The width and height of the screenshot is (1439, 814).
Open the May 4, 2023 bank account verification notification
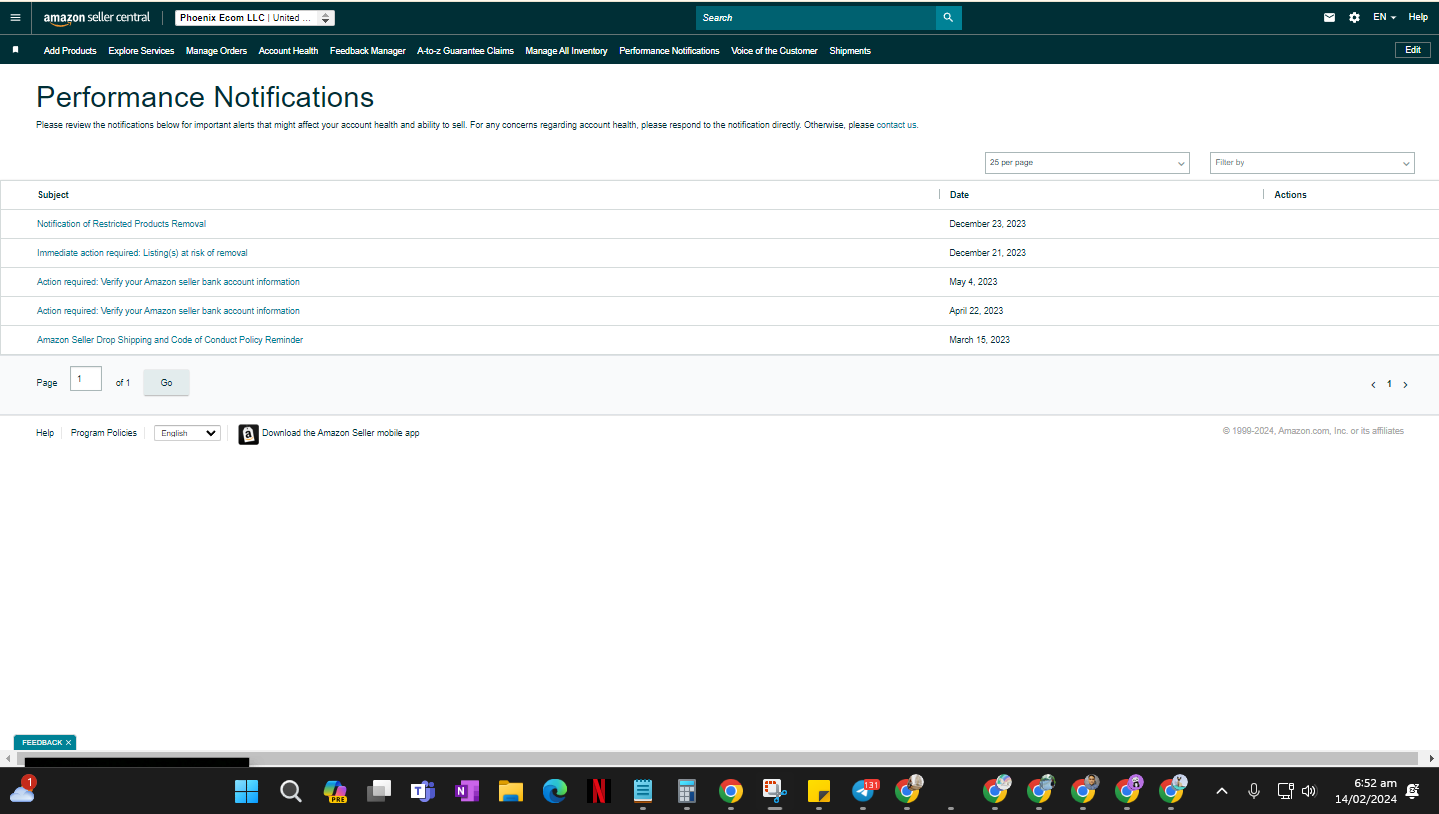tap(168, 282)
